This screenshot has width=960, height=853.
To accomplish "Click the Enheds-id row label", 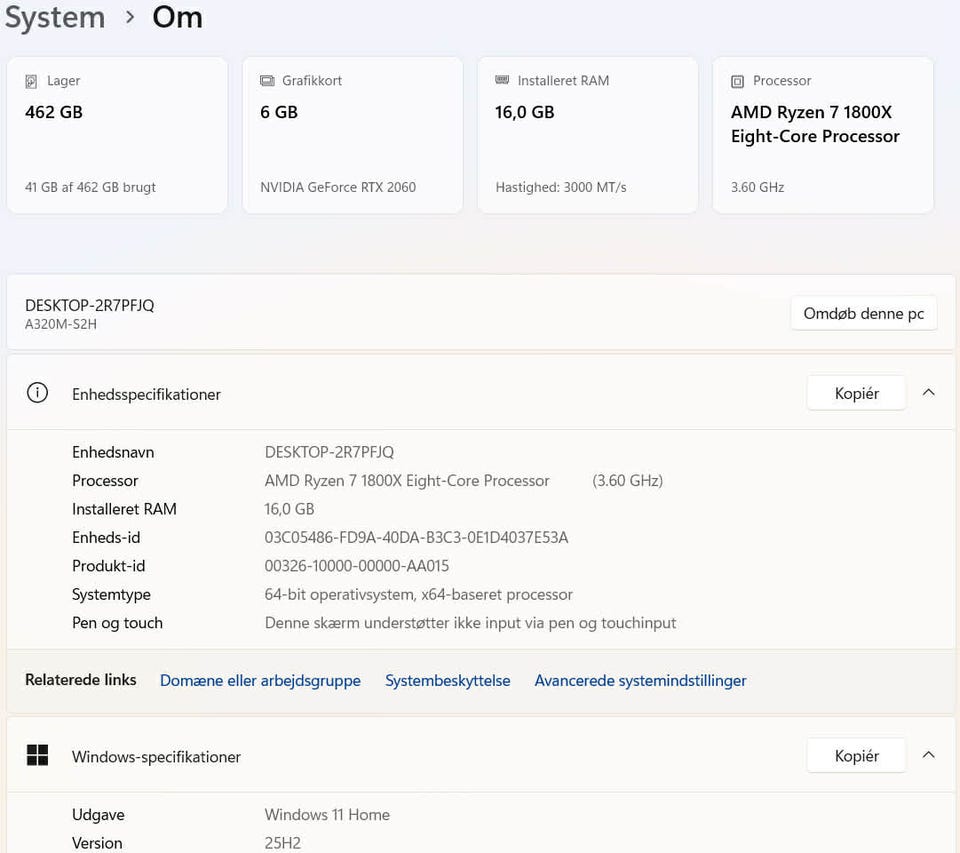I will coord(106,538).
